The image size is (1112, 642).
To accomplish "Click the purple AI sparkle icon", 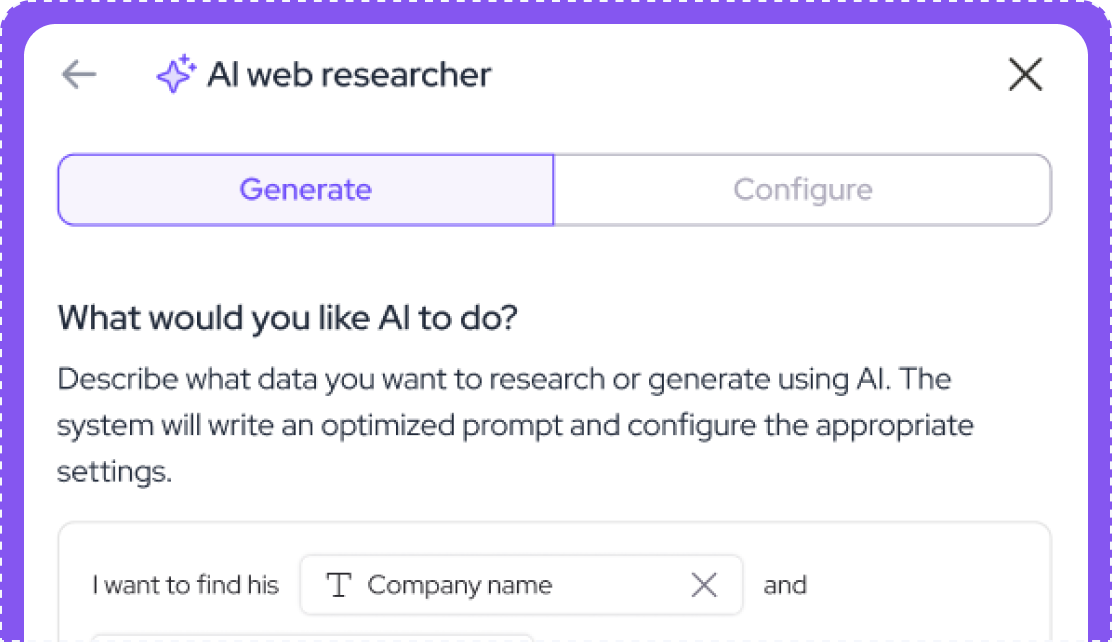I will tap(176, 75).
